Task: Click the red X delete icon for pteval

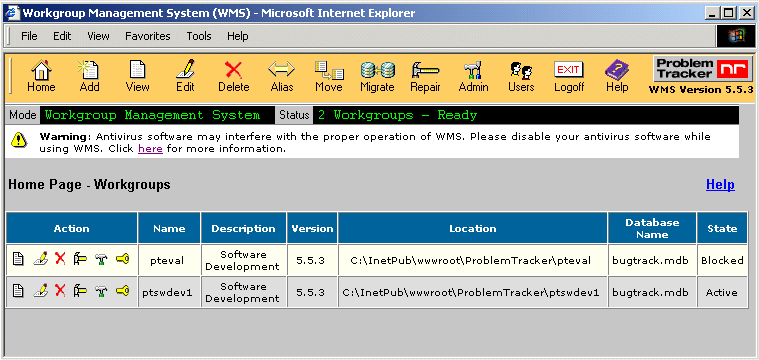Action: (x=60, y=259)
